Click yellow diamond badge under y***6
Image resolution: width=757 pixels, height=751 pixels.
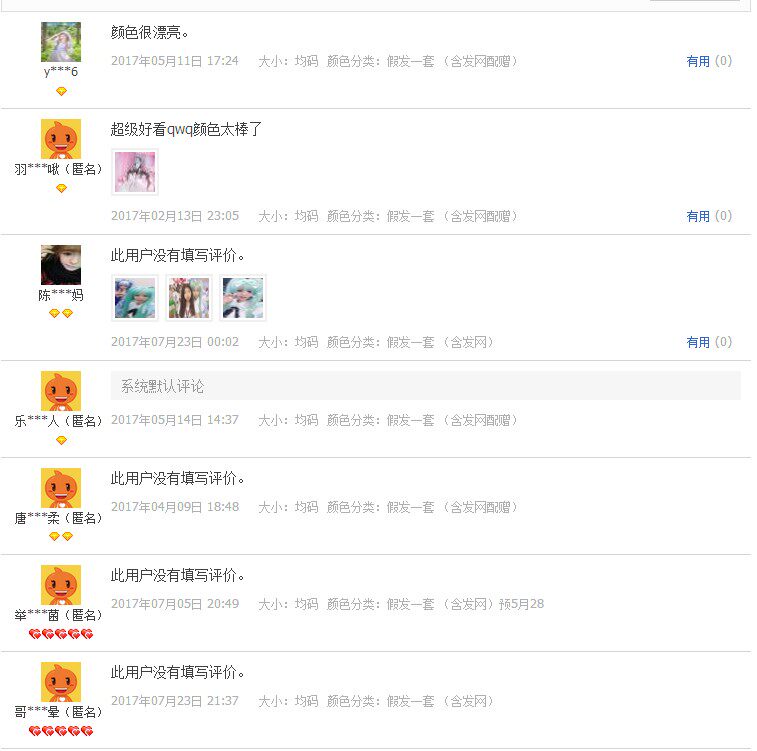(x=61, y=91)
